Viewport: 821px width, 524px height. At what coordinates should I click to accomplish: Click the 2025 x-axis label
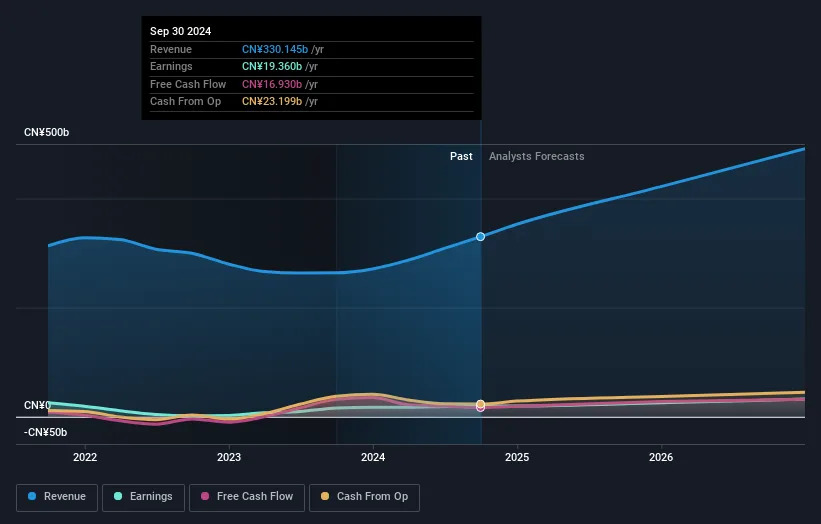517,457
